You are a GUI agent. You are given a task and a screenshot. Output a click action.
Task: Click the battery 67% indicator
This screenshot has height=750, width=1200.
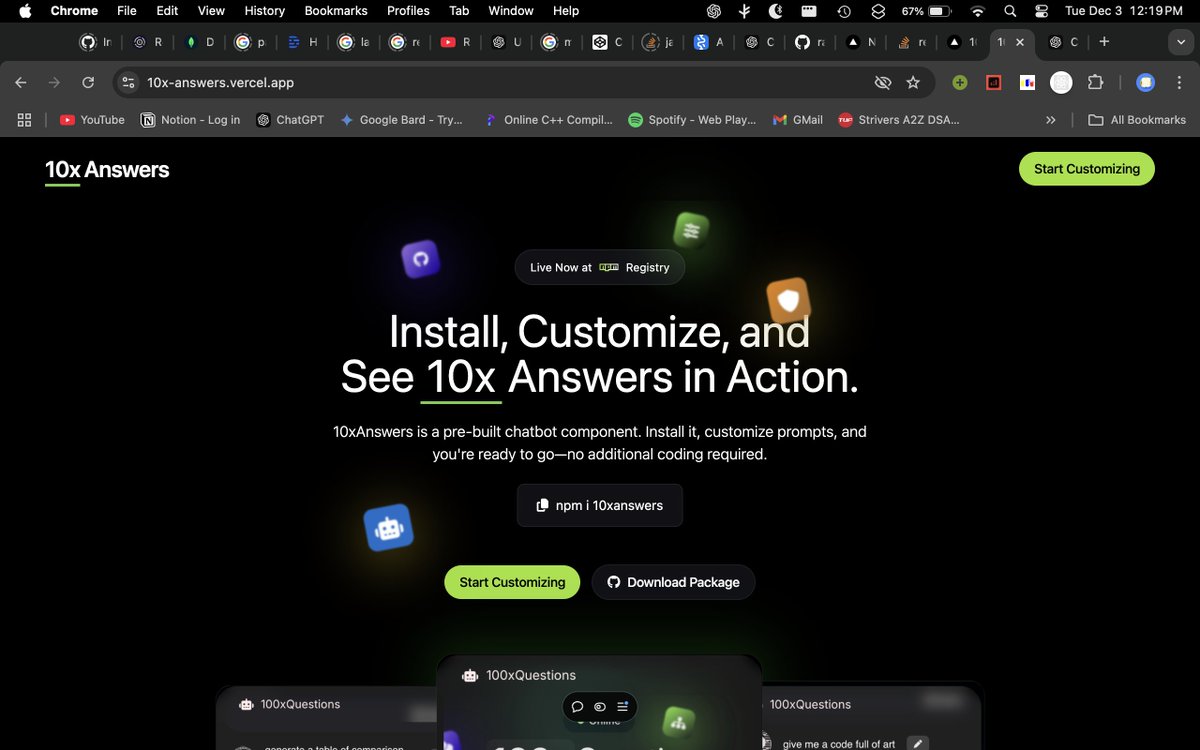tap(926, 11)
